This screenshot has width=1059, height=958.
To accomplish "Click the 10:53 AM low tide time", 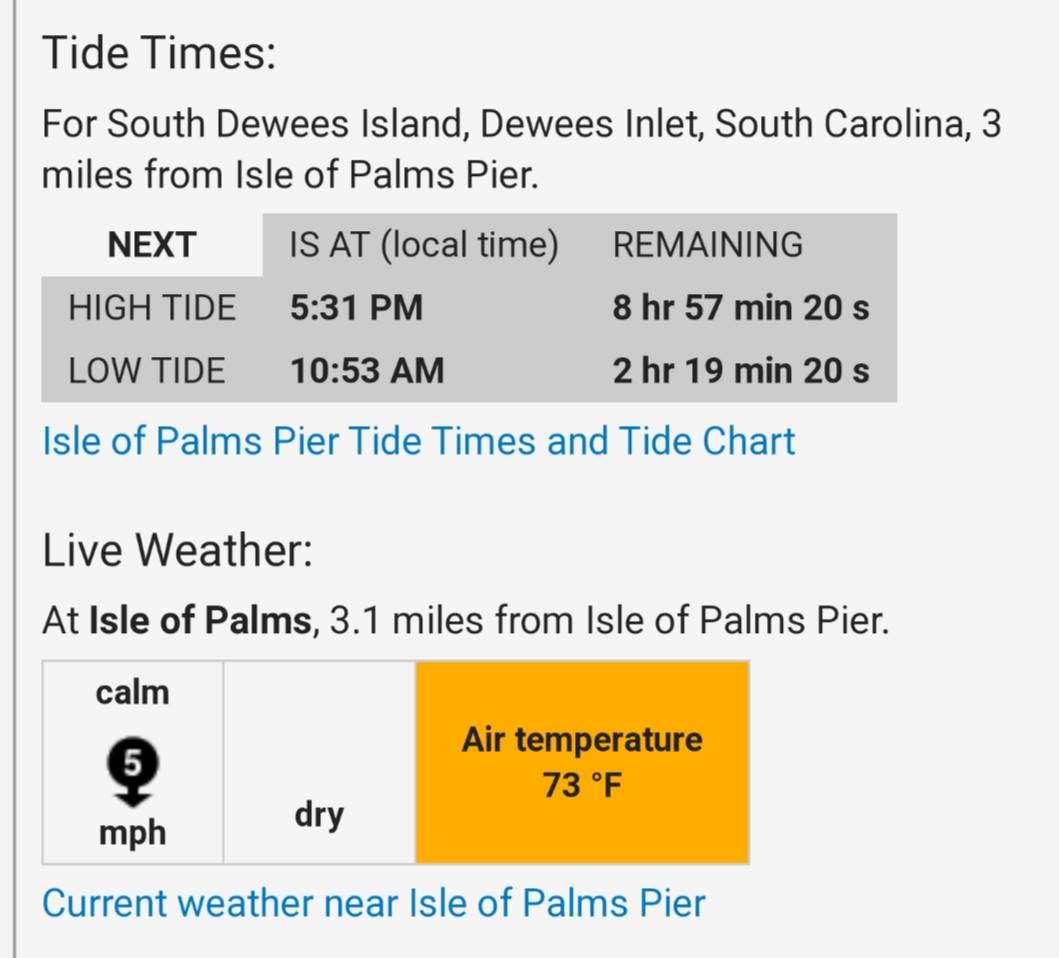I will click(367, 371).
